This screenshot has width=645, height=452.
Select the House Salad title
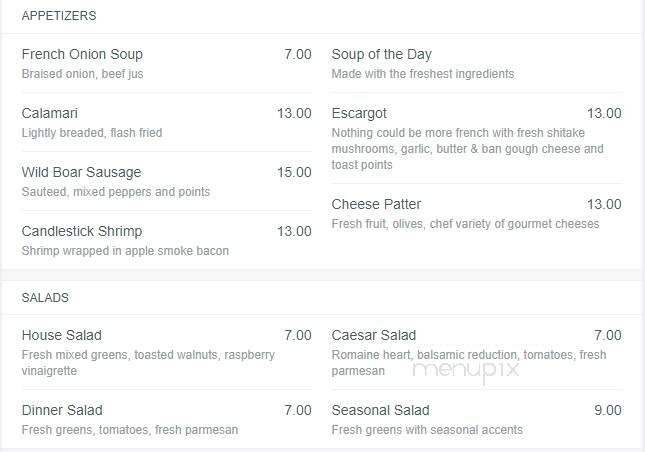(61, 335)
